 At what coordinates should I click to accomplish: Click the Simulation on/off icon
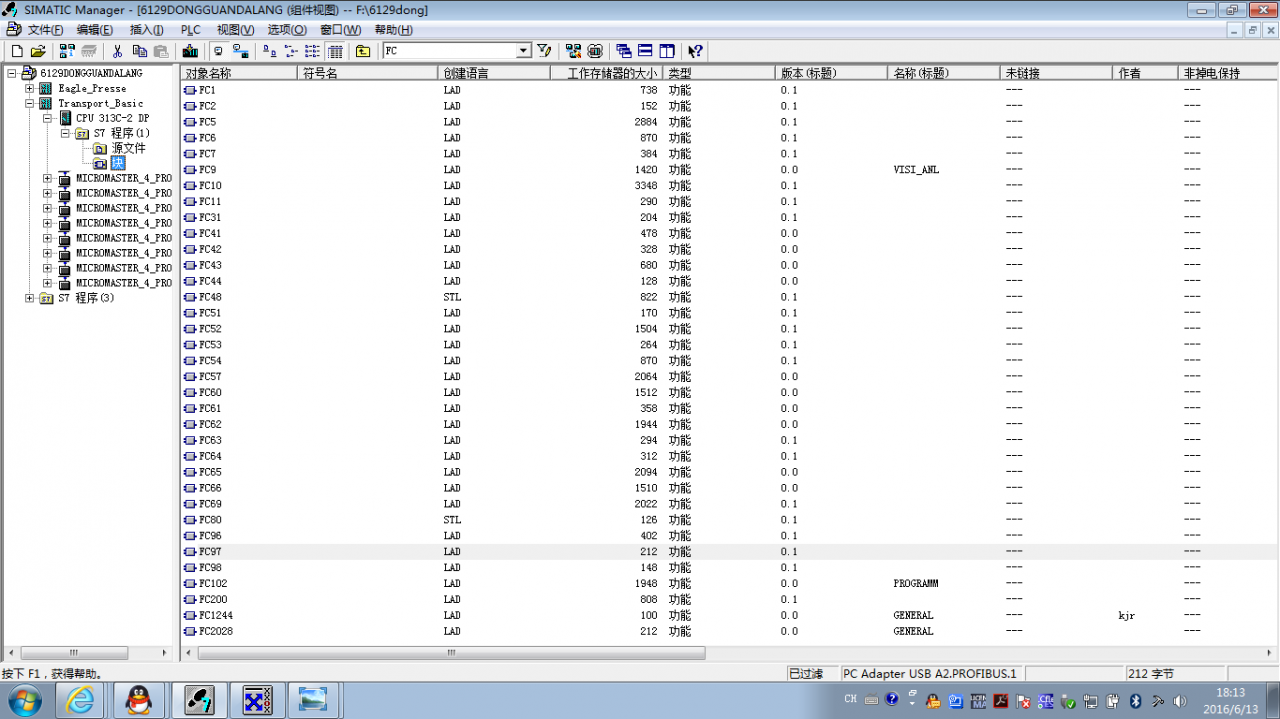coord(595,51)
